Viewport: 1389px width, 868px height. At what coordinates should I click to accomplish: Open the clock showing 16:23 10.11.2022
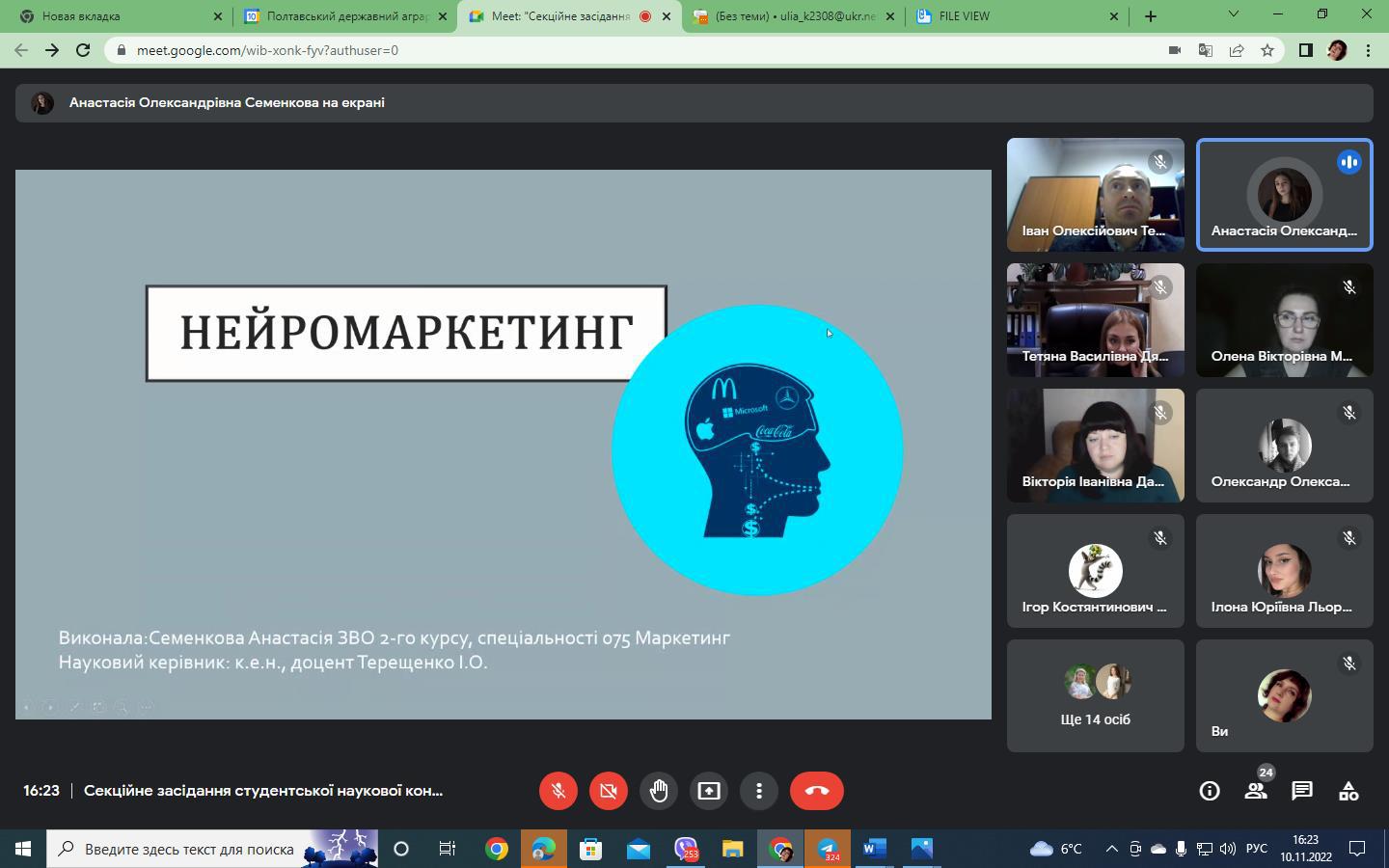tap(1305, 849)
